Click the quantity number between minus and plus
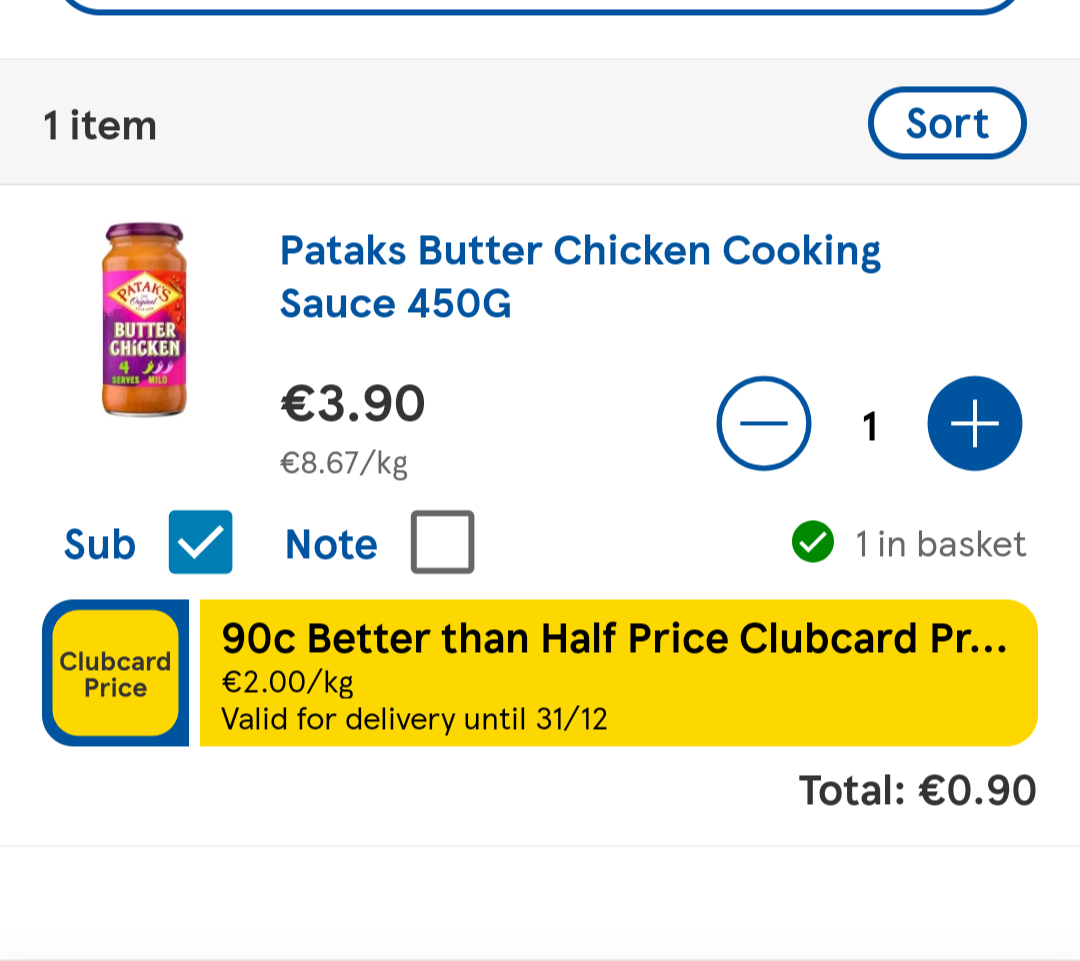Image resolution: width=1080 pixels, height=961 pixels. pyautogui.click(x=870, y=426)
